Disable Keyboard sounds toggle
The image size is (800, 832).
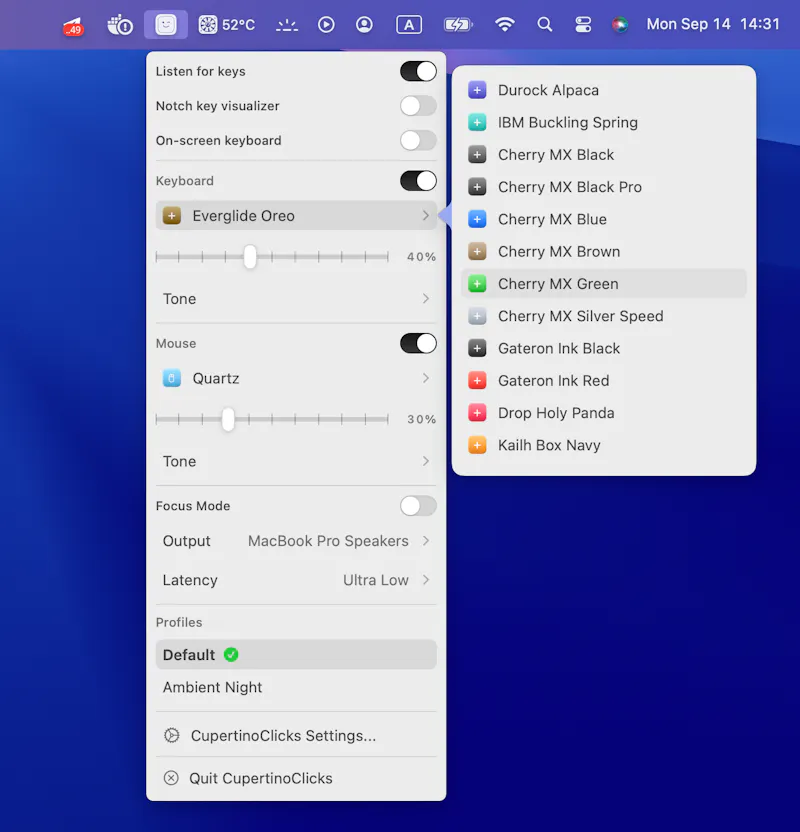coord(418,181)
